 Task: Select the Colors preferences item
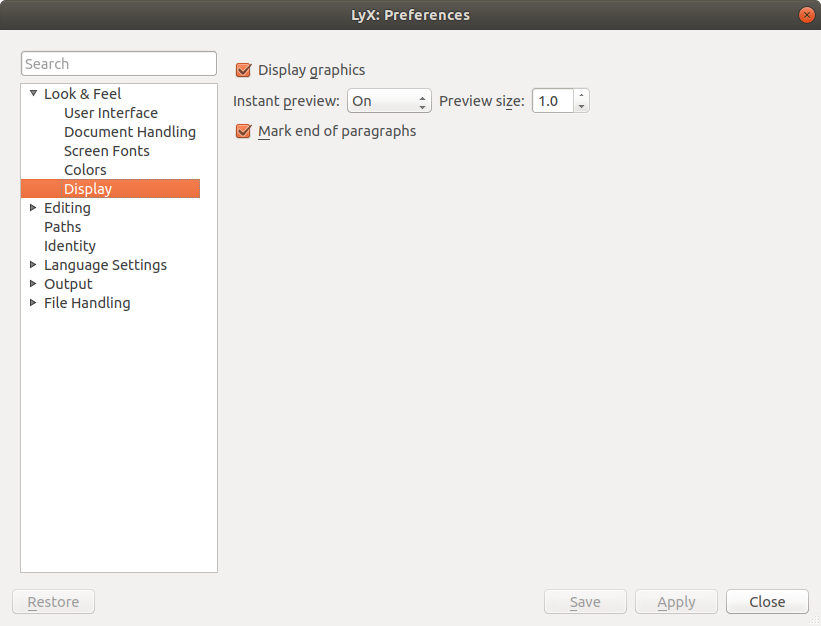click(x=85, y=170)
